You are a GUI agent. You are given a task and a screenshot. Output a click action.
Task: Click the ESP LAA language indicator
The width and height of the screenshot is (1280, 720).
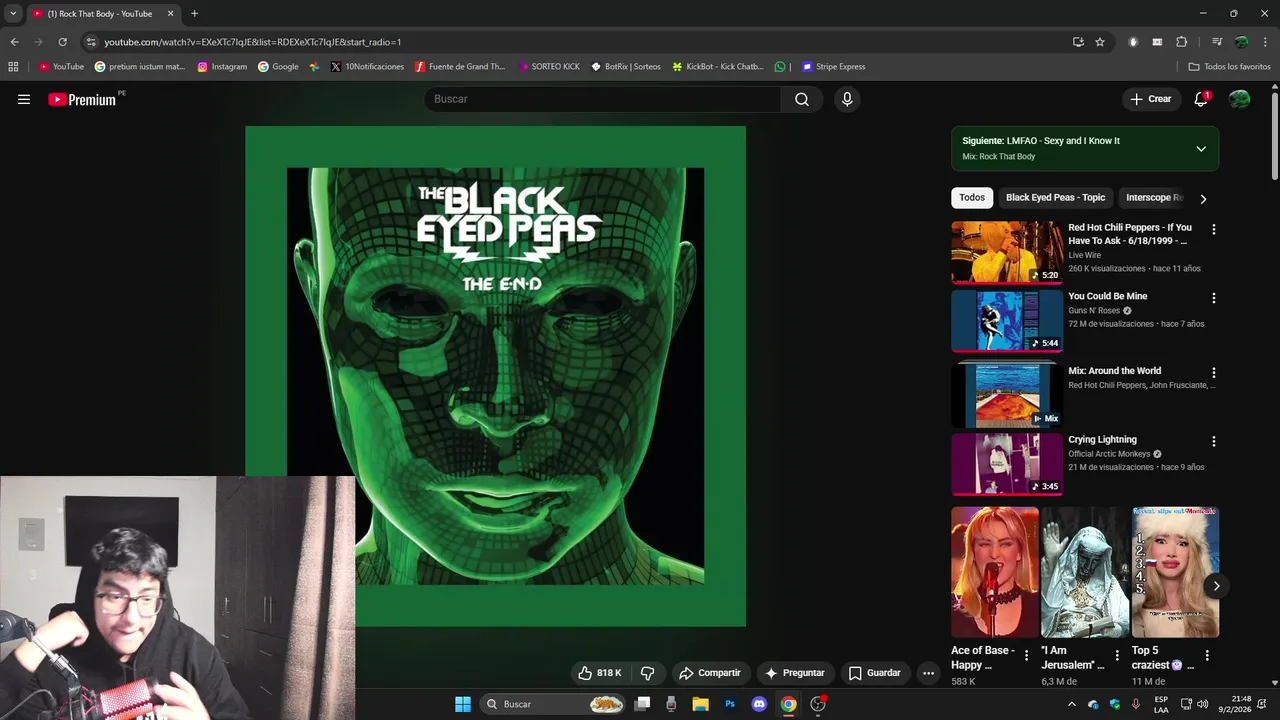point(1161,704)
